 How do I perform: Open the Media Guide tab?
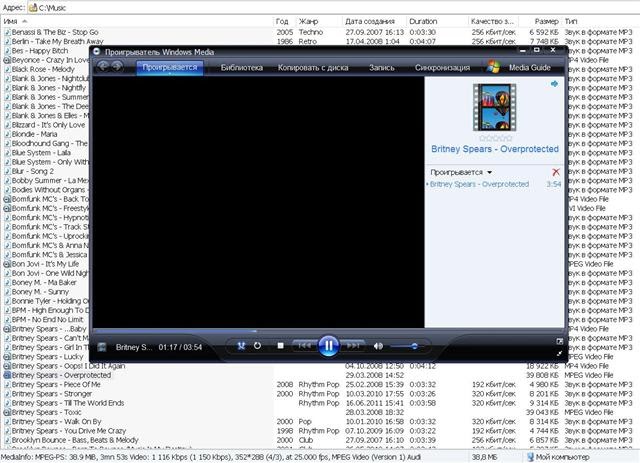pos(529,68)
